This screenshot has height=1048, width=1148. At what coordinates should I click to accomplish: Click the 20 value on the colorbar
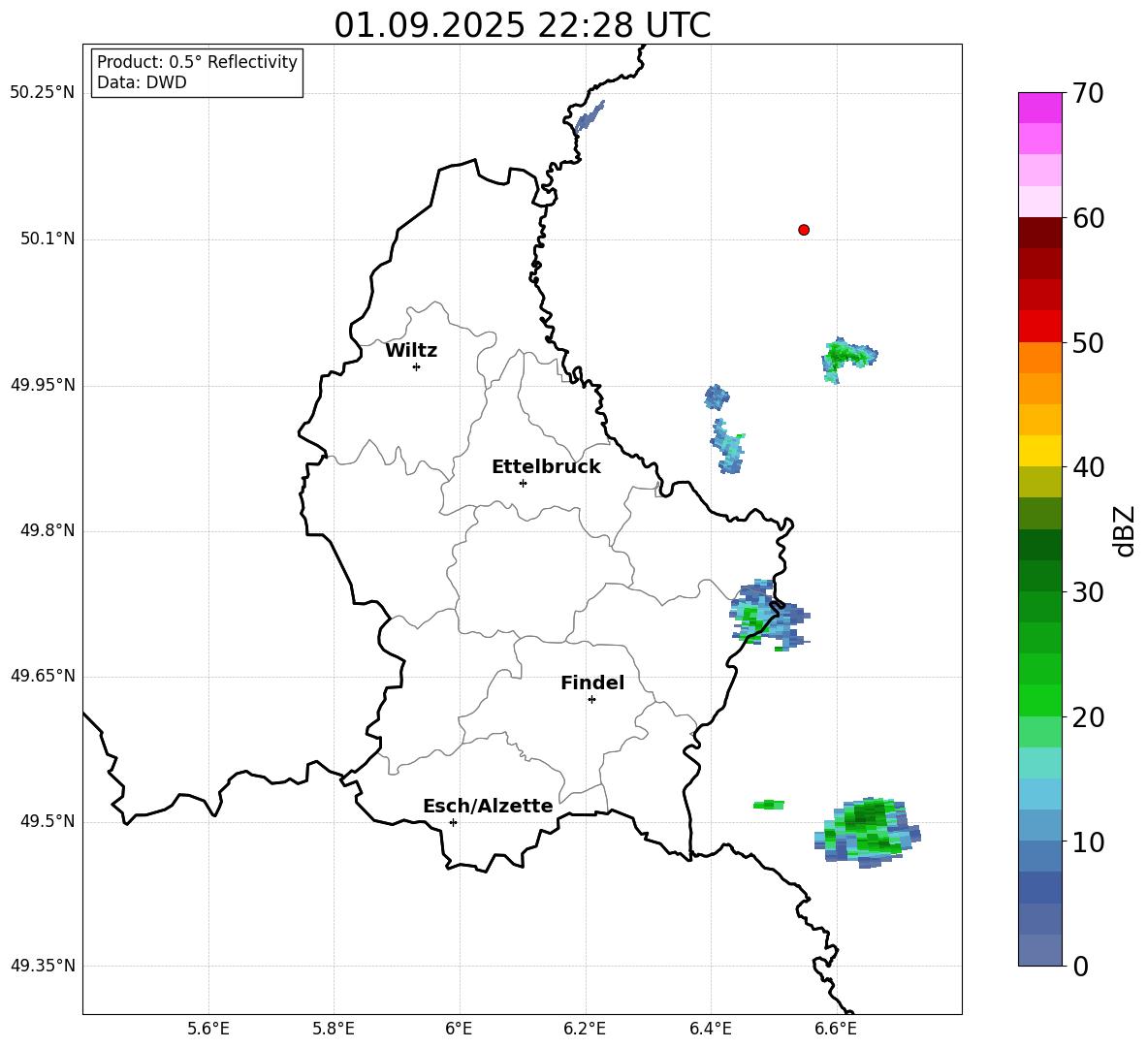point(1088,717)
